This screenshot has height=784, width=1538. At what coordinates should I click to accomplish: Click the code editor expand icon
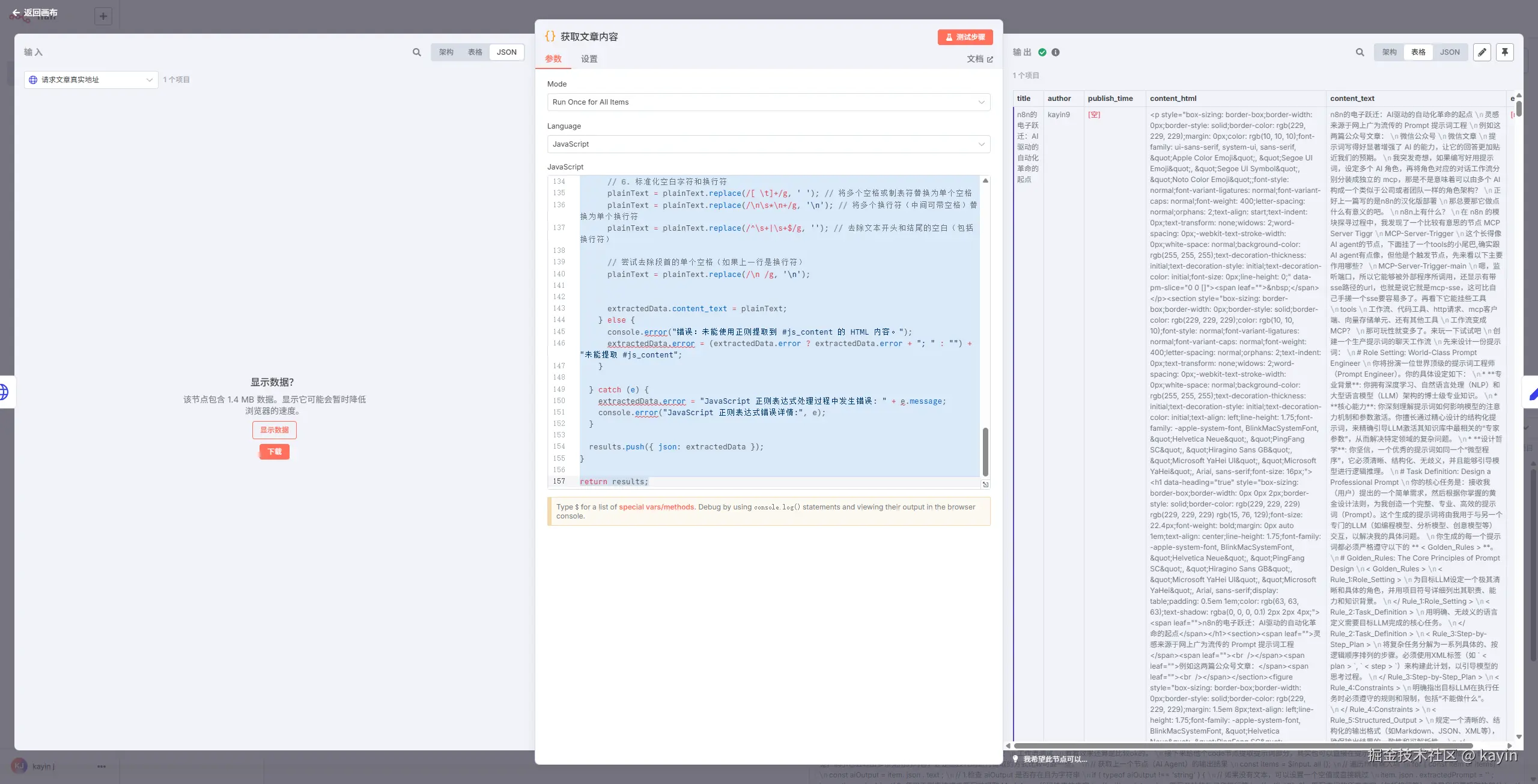coord(985,484)
